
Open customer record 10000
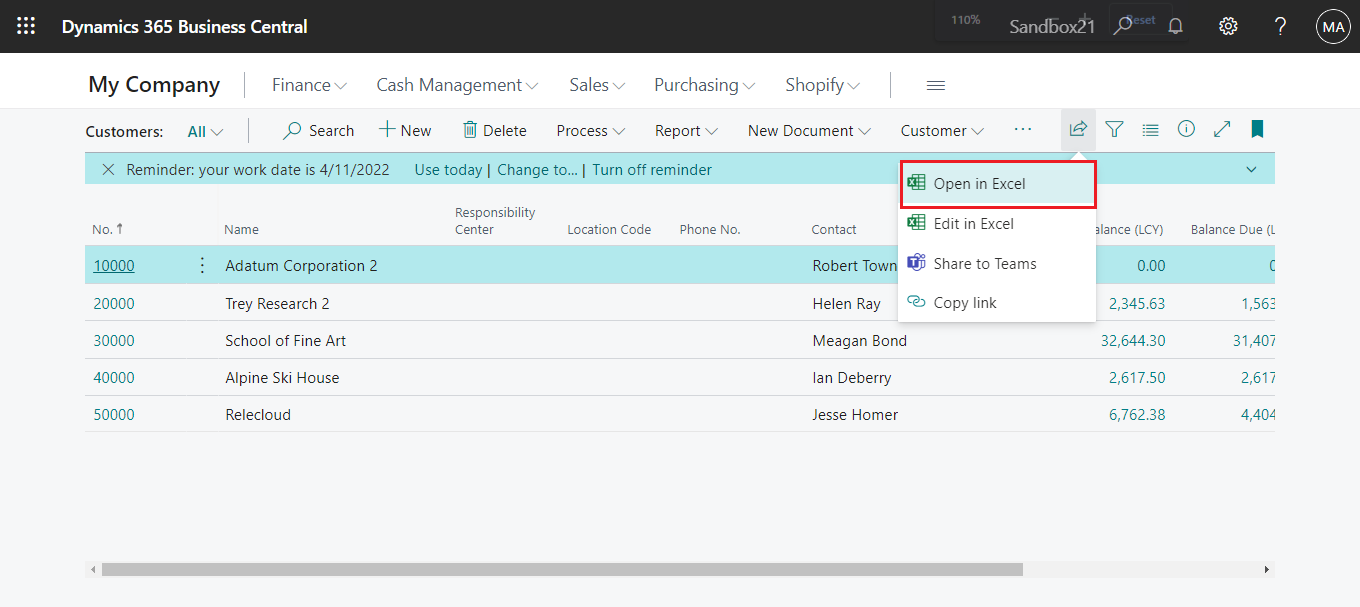tap(113, 265)
